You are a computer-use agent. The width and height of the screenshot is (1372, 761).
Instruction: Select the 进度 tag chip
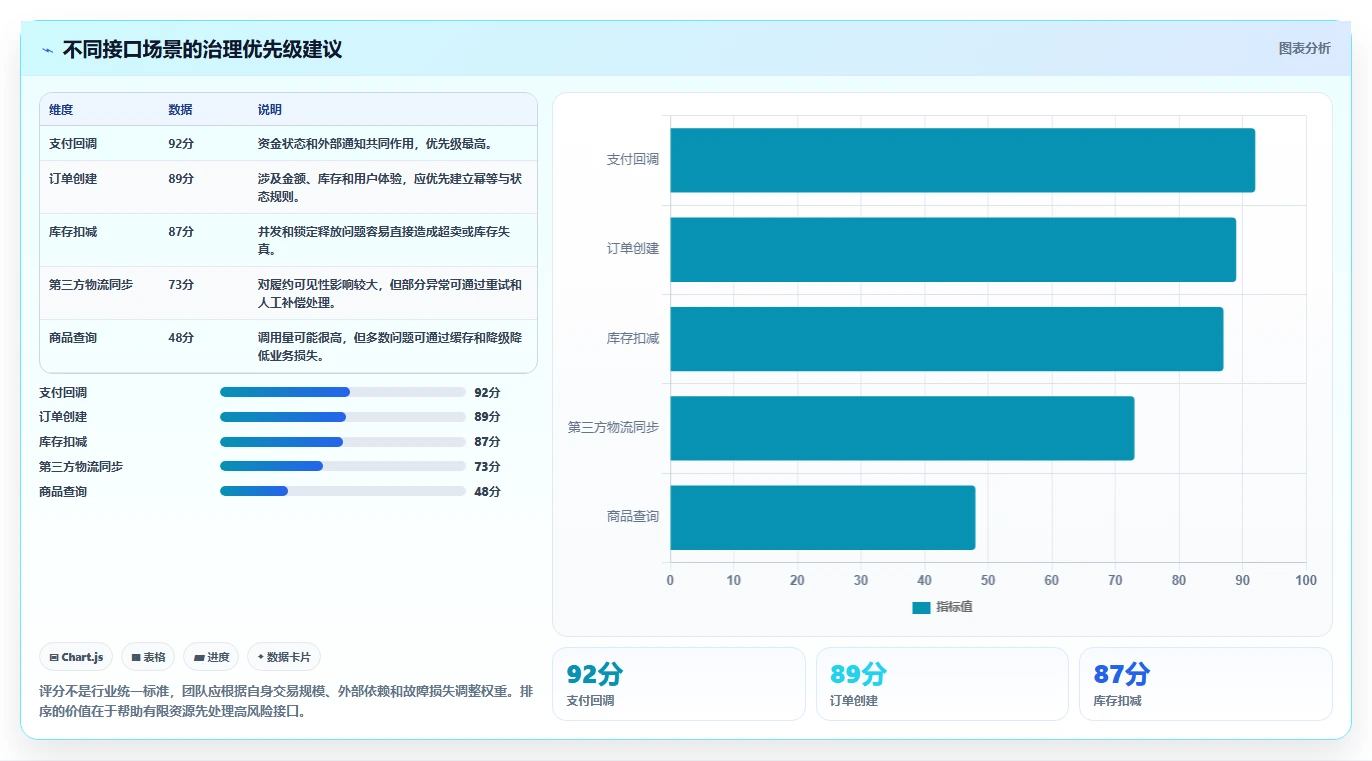(211, 657)
